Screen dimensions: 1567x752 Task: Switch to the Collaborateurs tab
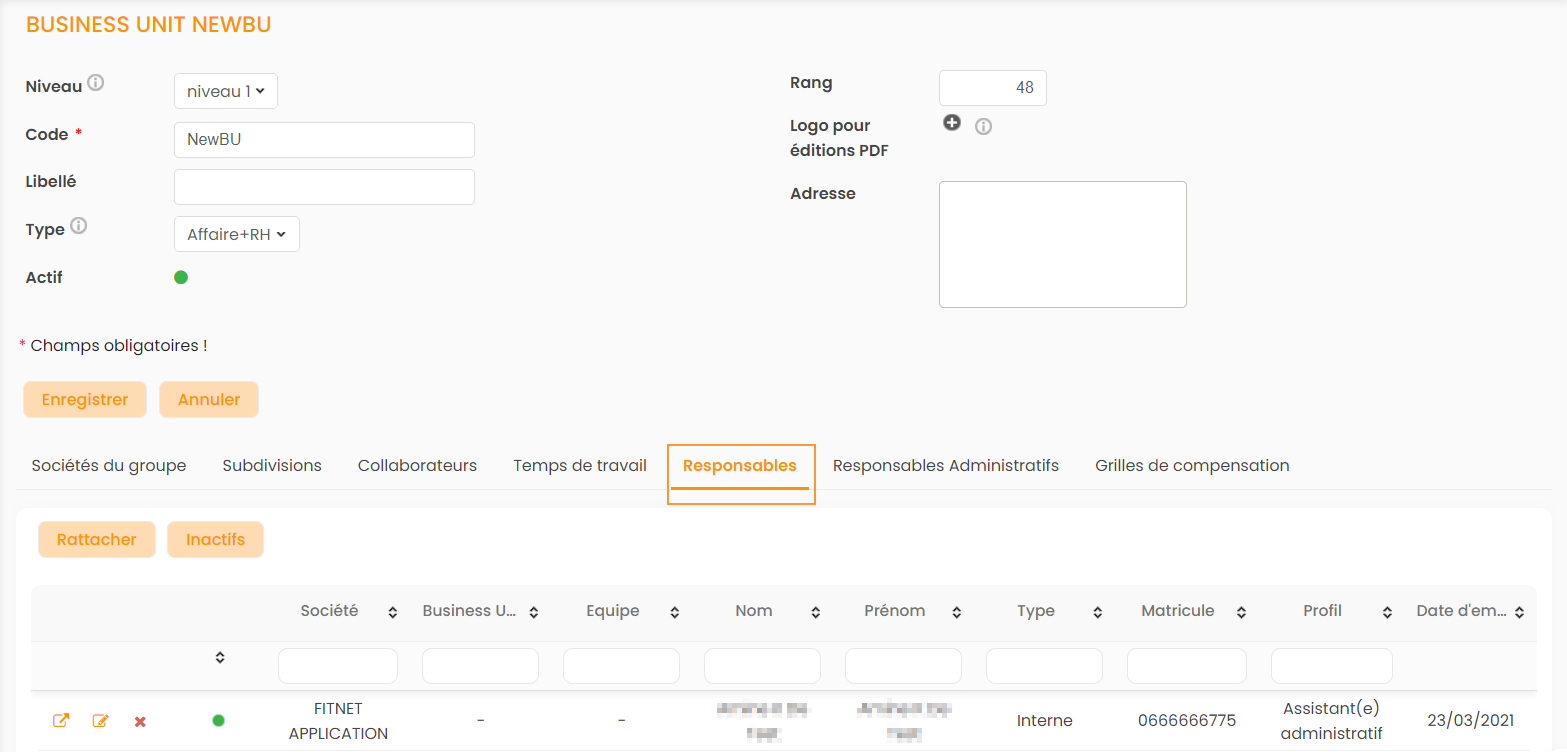pyautogui.click(x=417, y=465)
